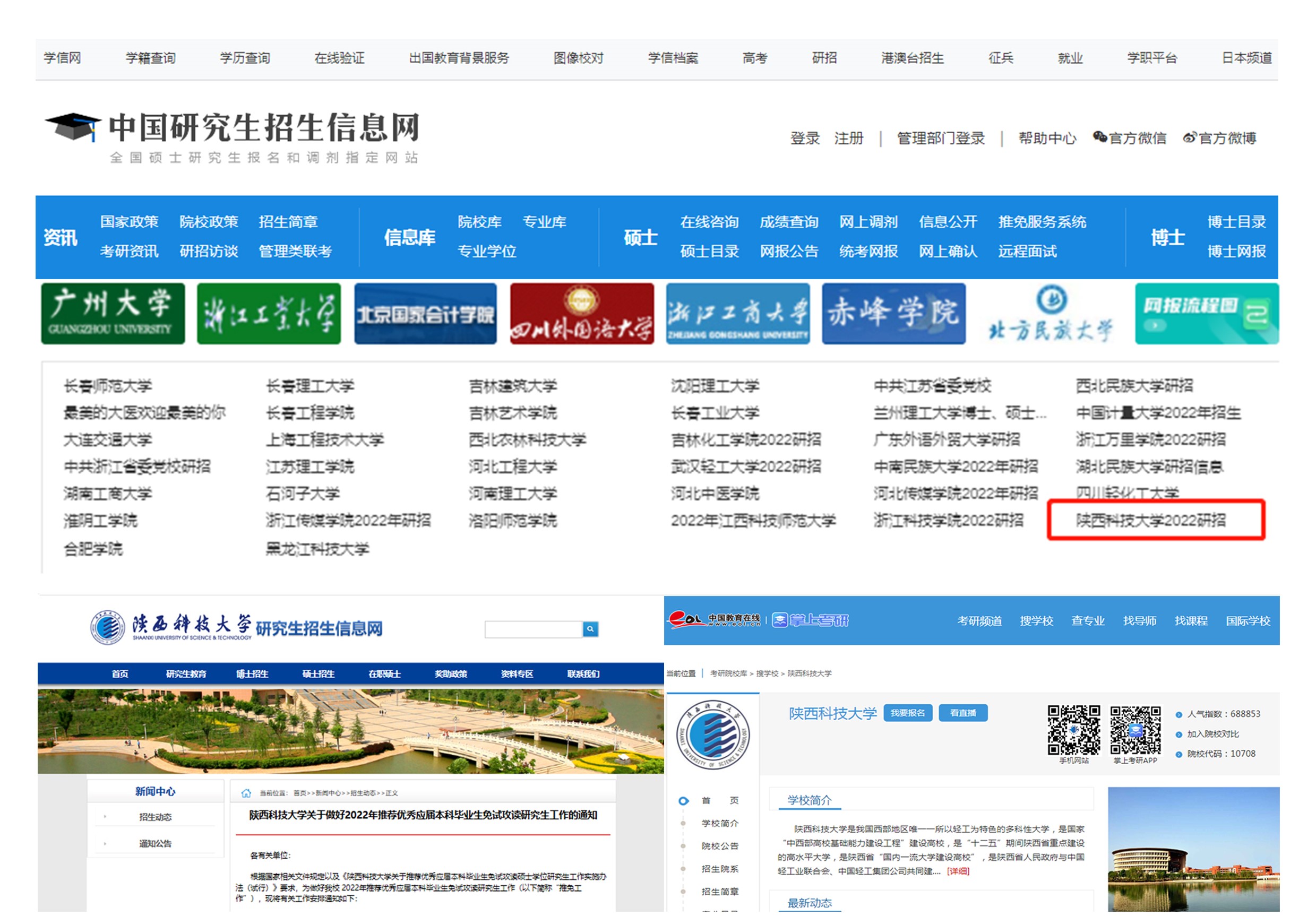Click the home icon in breadcrumb

246,793
